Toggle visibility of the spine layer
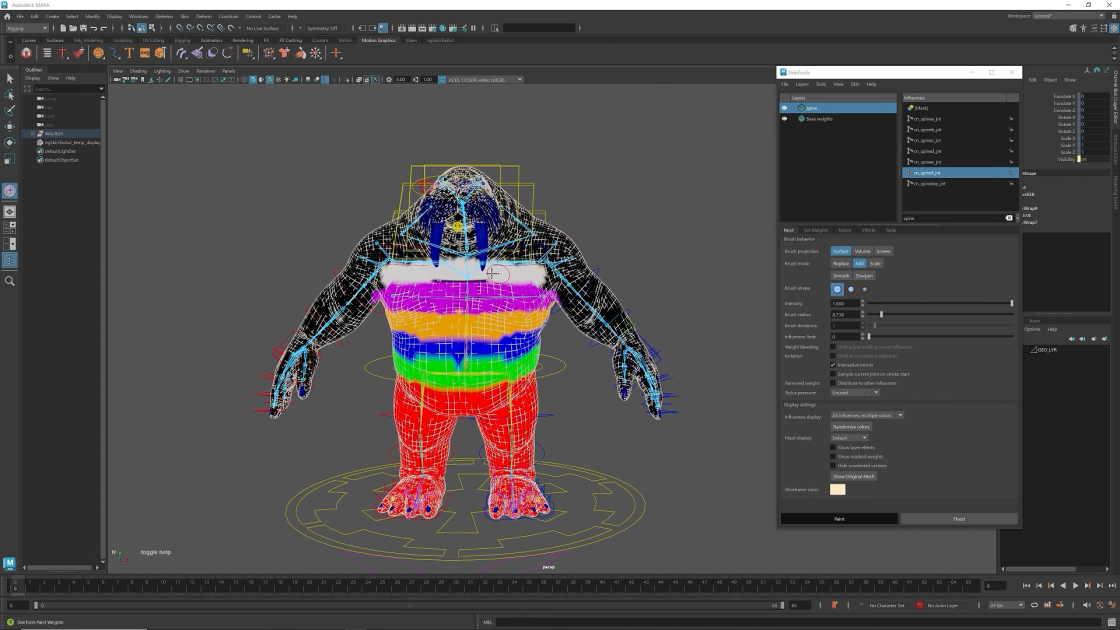 [x=784, y=108]
